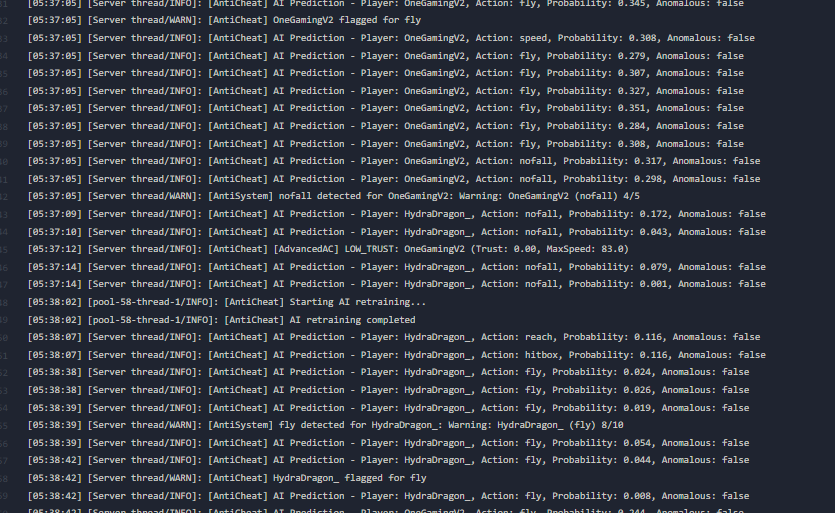Click the HydraDragon_ fly line with Probability 0.008

388,496
